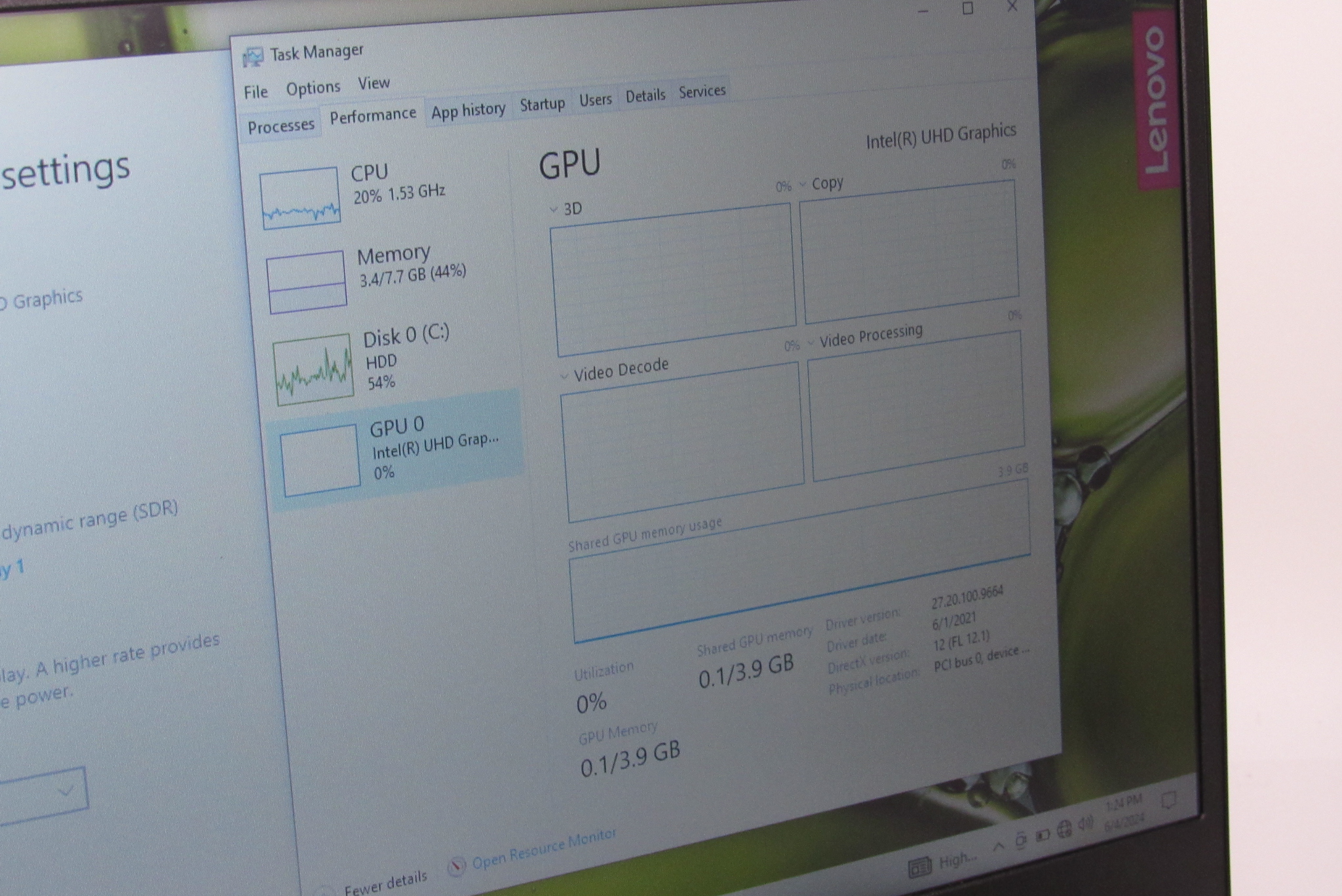The width and height of the screenshot is (1342, 896).
Task: Open the Details tab
Action: point(645,96)
